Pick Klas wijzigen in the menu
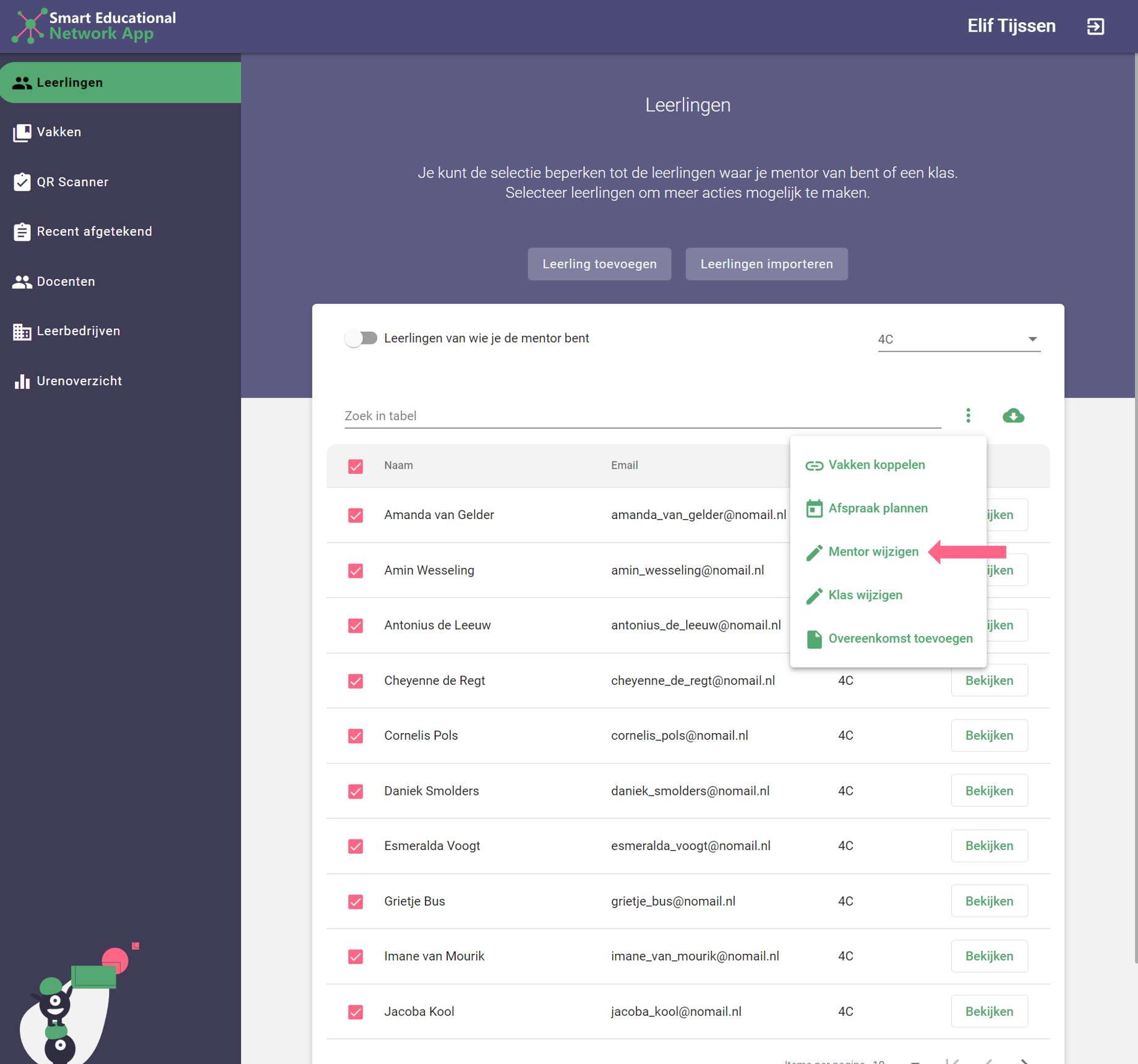The width and height of the screenshot is (1138, 1064). coord(865,595)
